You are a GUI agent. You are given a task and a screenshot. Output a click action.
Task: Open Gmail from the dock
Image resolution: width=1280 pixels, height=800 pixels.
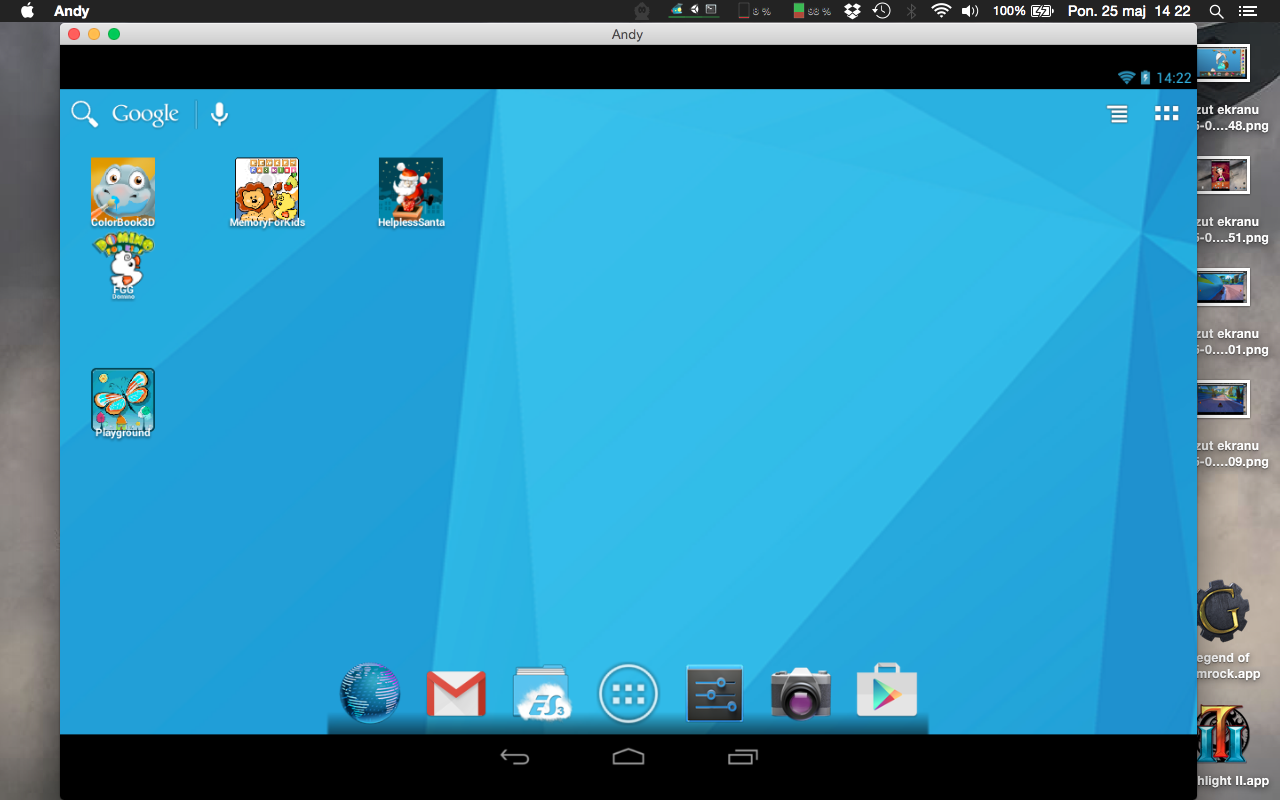[x=456, y=693]
